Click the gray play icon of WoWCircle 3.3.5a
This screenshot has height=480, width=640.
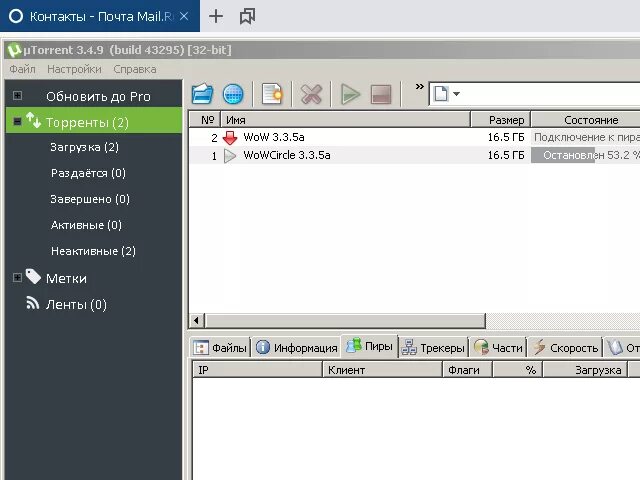click(230, 156)
